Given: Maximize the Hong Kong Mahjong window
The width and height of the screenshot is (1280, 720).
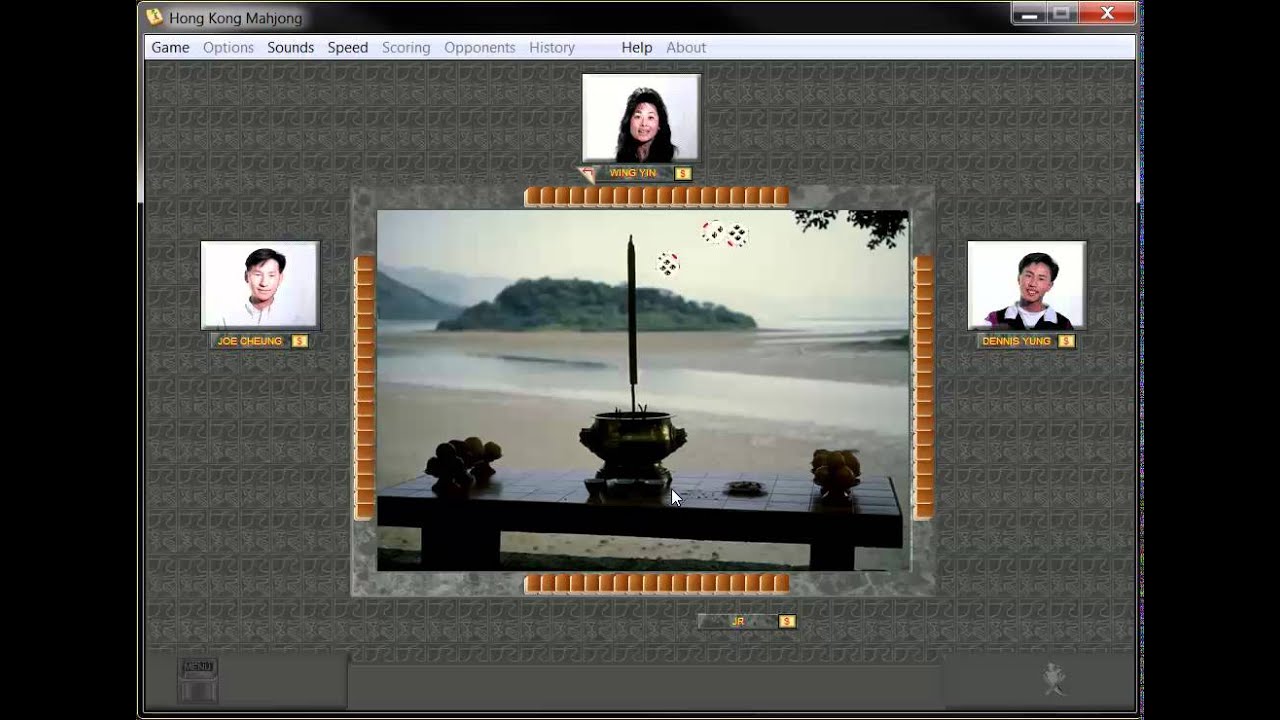Looking at the screenshot, I should [1061, 13].
